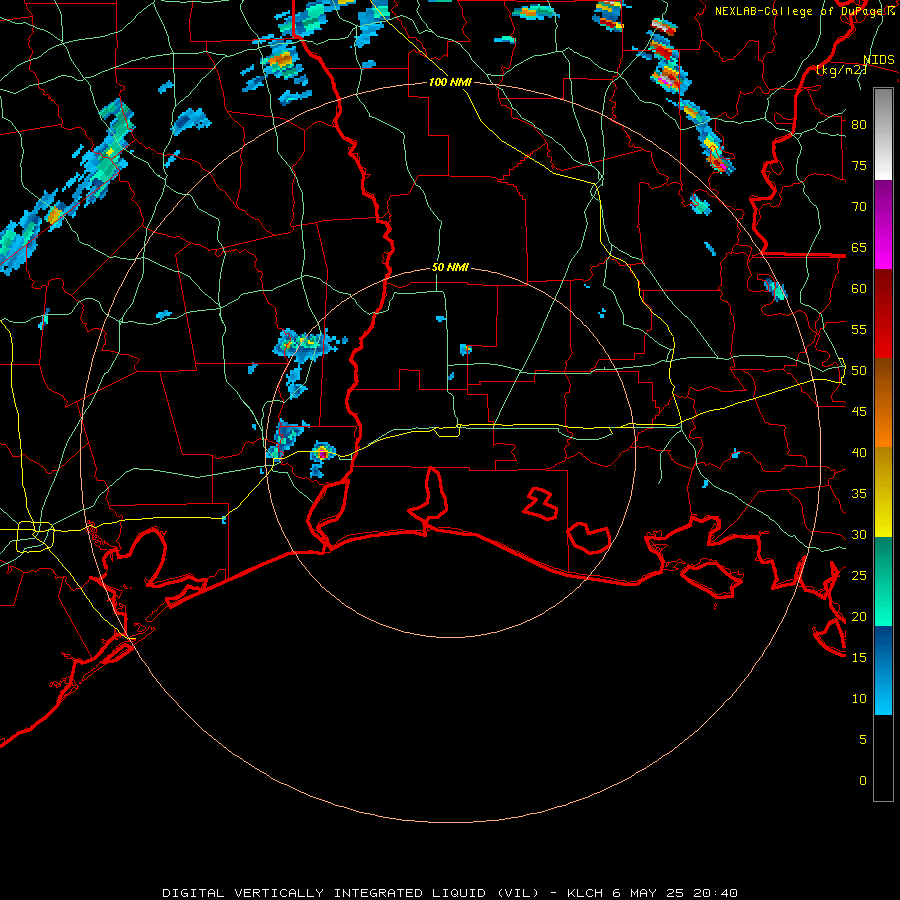Image resolution: width=900 pixels, height=900 pixels.
Task: Click the "50 NMI" range ring label
Action: [450, 267]
